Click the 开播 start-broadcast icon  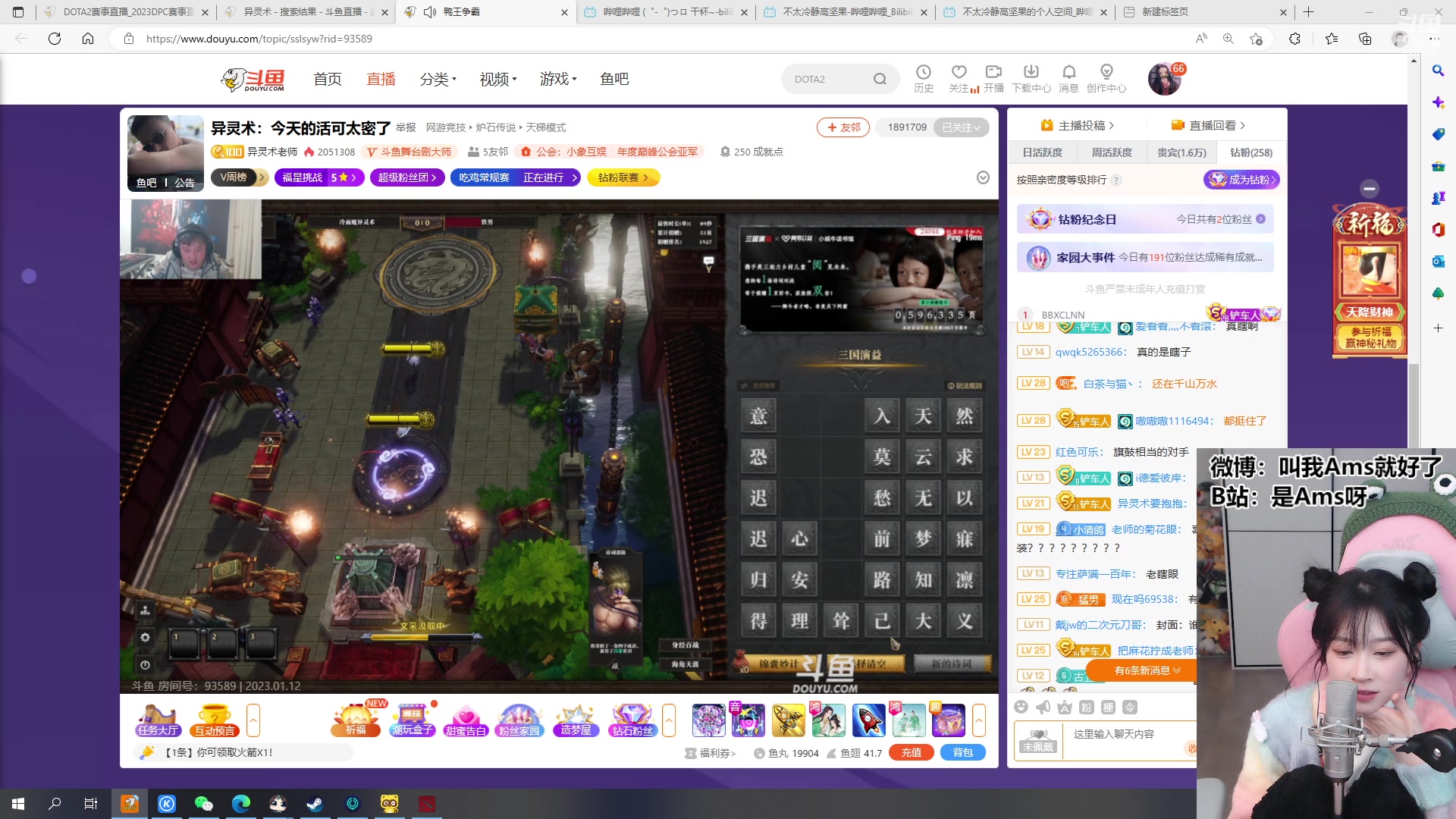pyautogui.click(x=993, y=79)
